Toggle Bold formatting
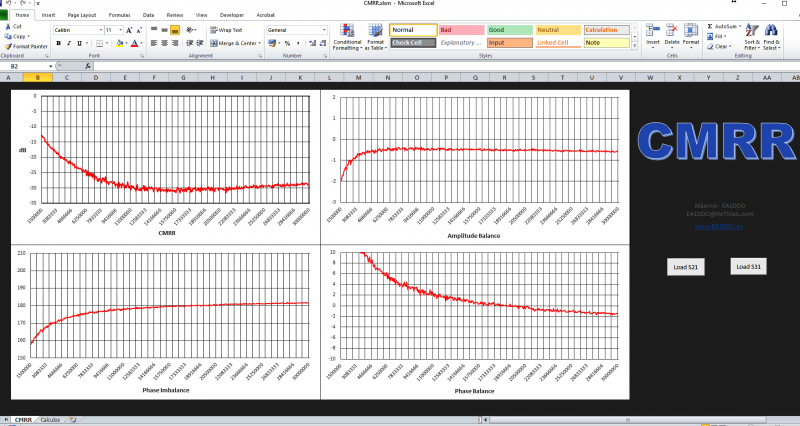800x426 pixels. 59,43
